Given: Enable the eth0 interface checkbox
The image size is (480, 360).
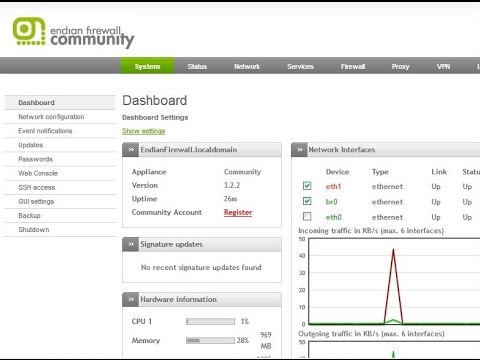Looking at the screenshot, I should (307, 216).
